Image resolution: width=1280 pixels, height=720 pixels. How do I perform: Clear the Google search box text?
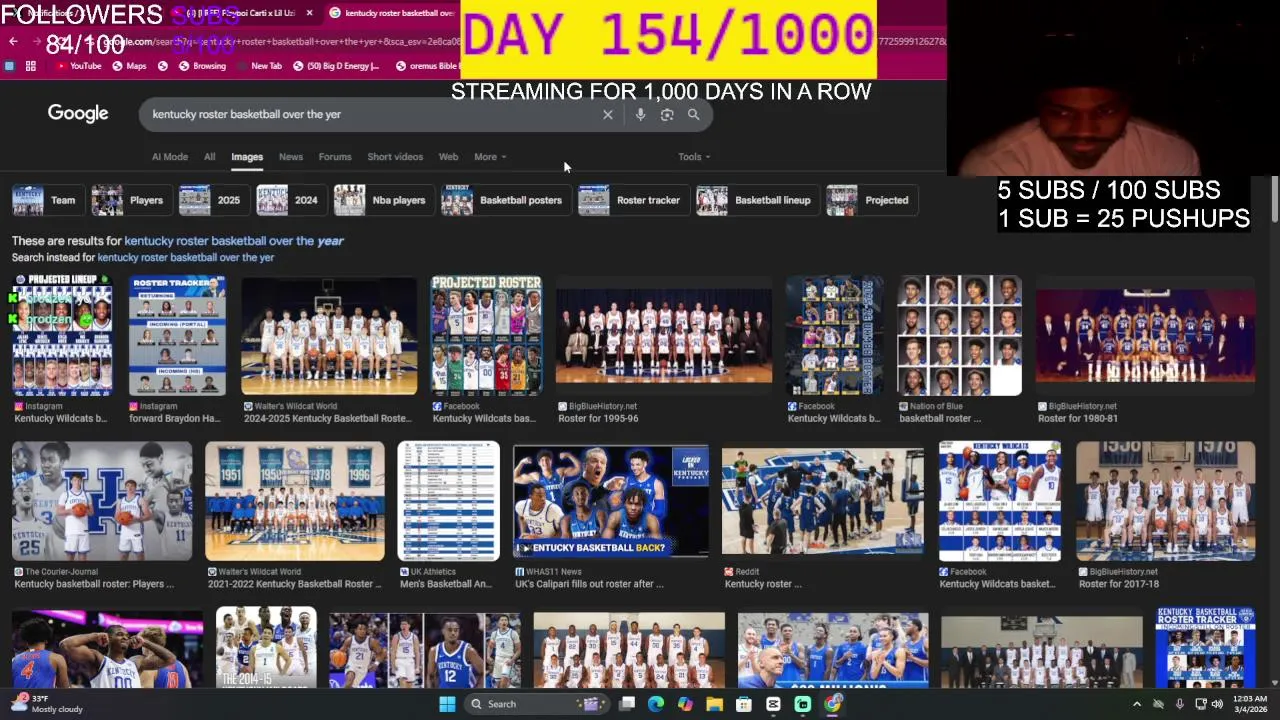click(607, 114)
